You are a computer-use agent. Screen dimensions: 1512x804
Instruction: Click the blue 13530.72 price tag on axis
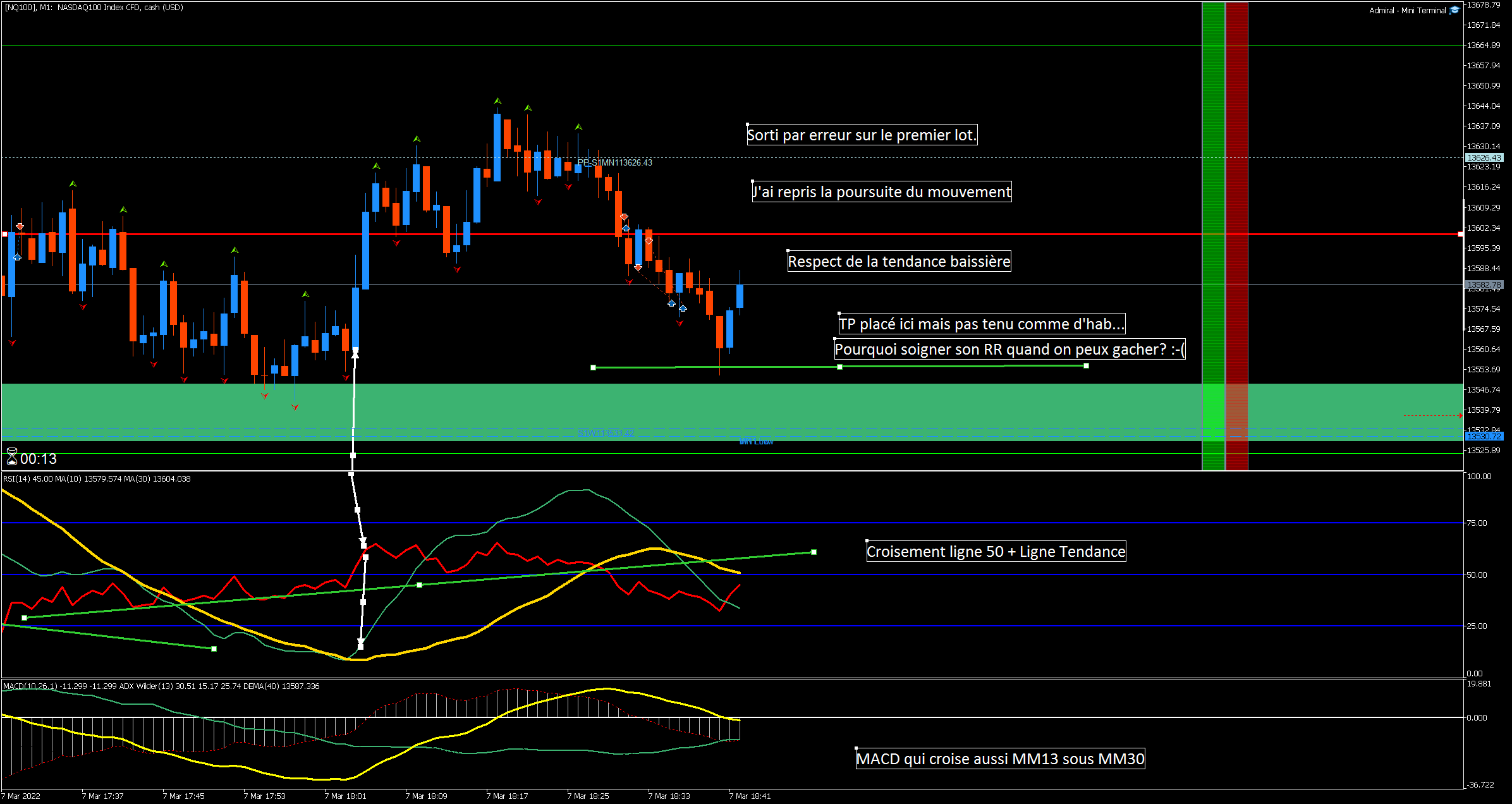1483,437
